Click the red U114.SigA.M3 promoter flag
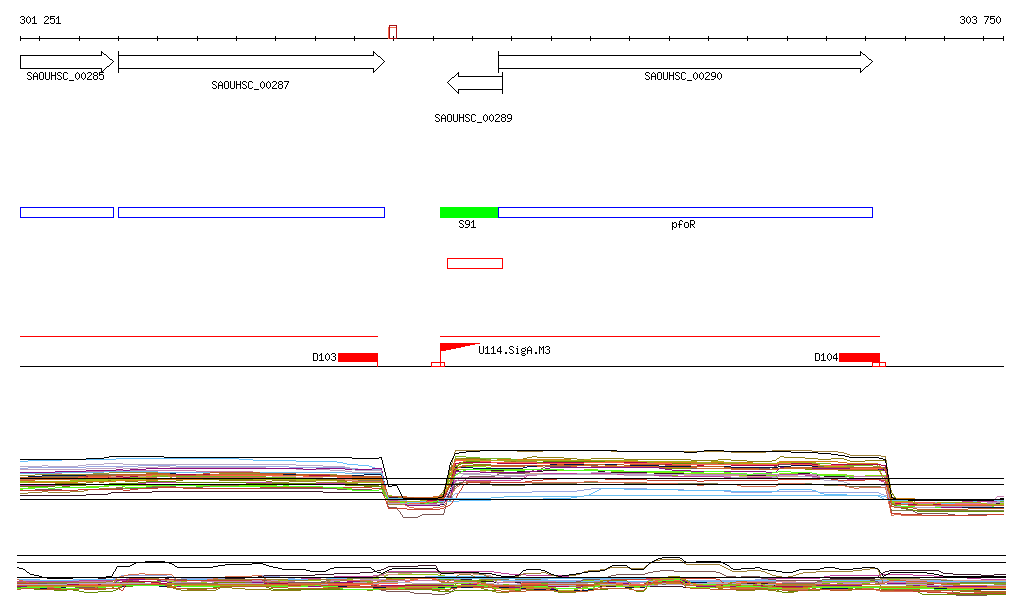This screenshot has height=611, width=1024. [455, 349]
